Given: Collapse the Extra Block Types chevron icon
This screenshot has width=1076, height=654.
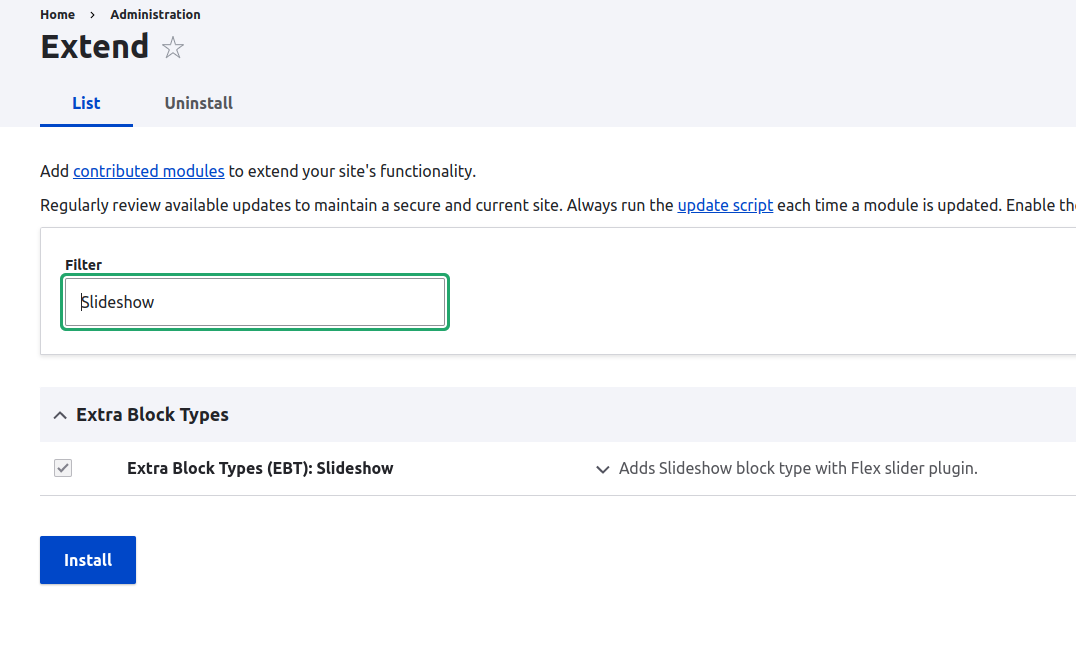Looking at the screenshot, I should click(60, 415).
